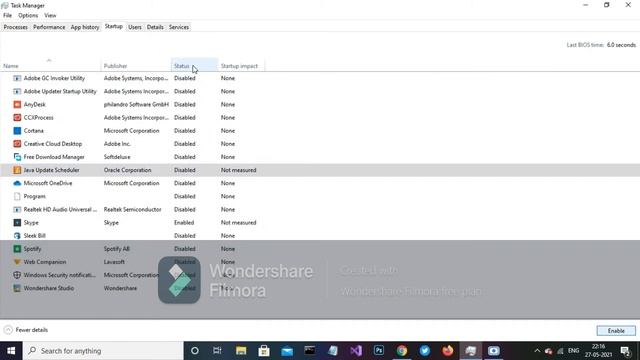Viewport: 640px width, 360px height.
Task: Open Windows Start menu
Action: [11, 351]
